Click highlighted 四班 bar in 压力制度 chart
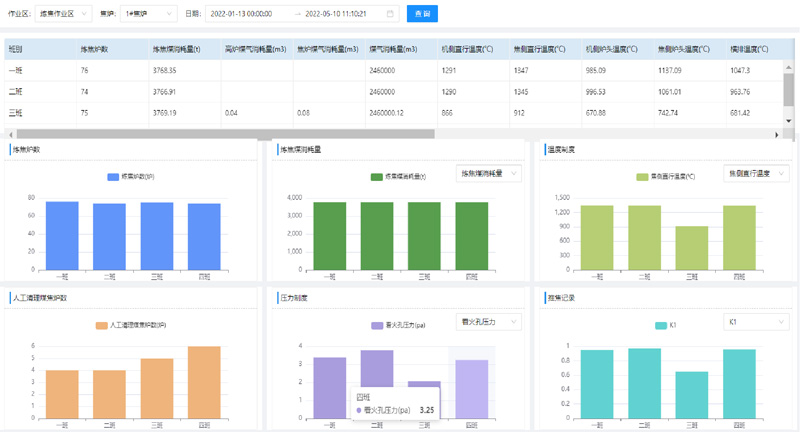Viewport: 800px width, 432px height. [x=471, y=389]
